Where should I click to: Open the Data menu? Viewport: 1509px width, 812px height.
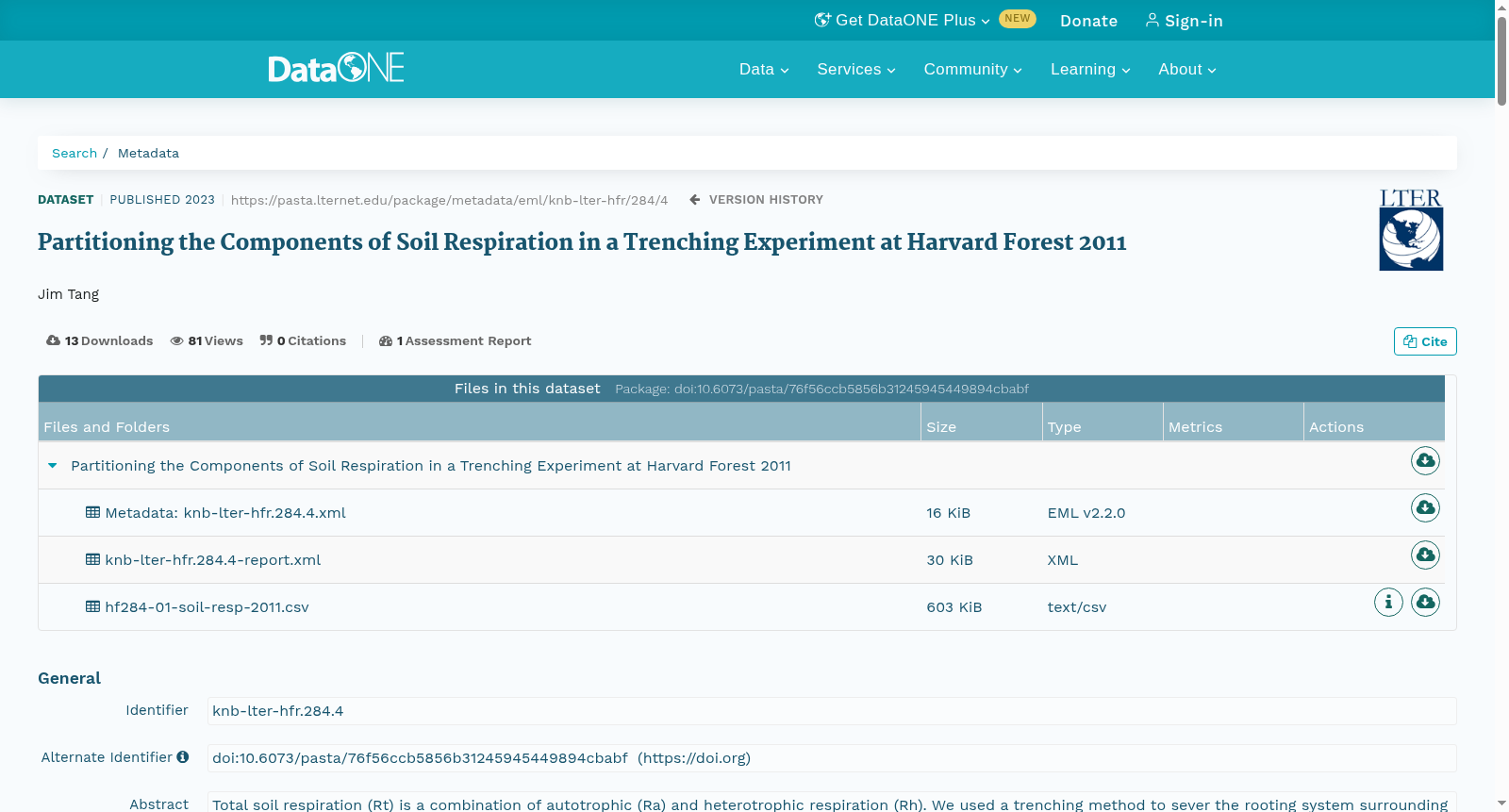pyautogui.click(x=764, y=69)
